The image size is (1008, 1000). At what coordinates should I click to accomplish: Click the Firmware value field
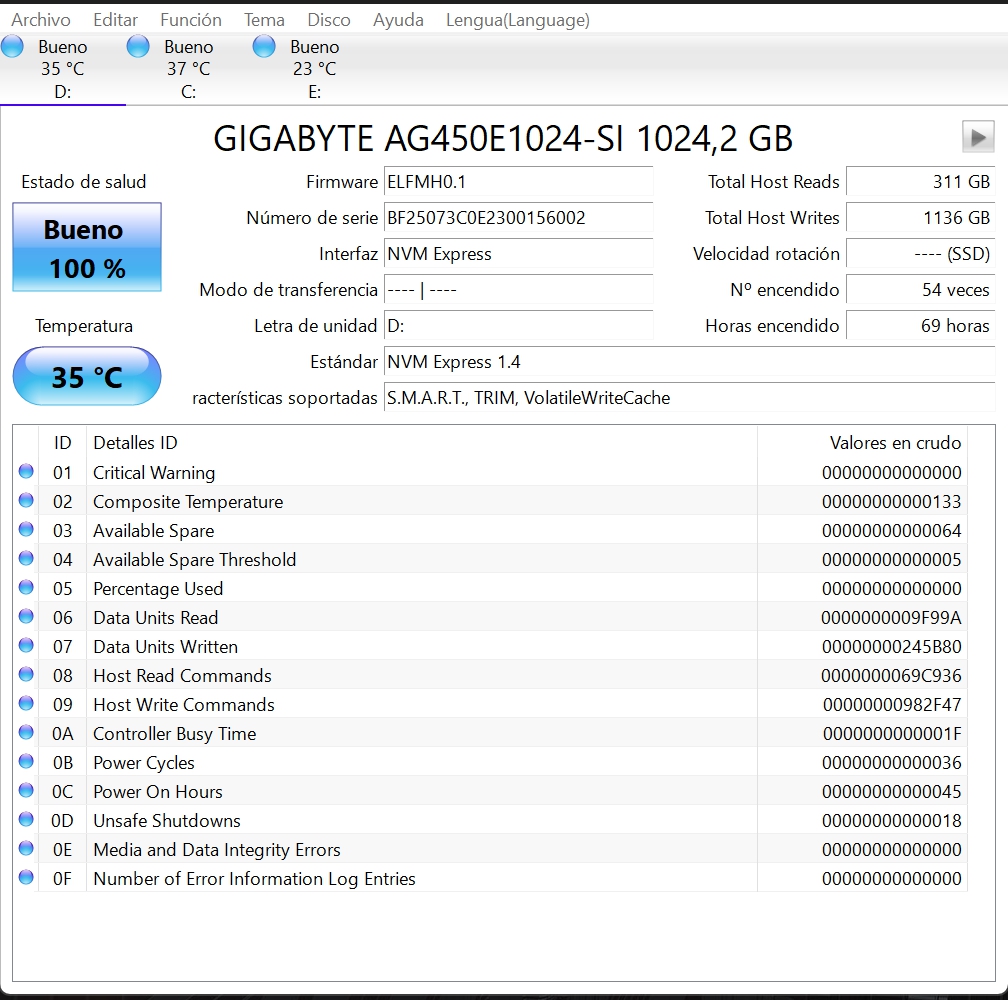(x=518, y=182)
